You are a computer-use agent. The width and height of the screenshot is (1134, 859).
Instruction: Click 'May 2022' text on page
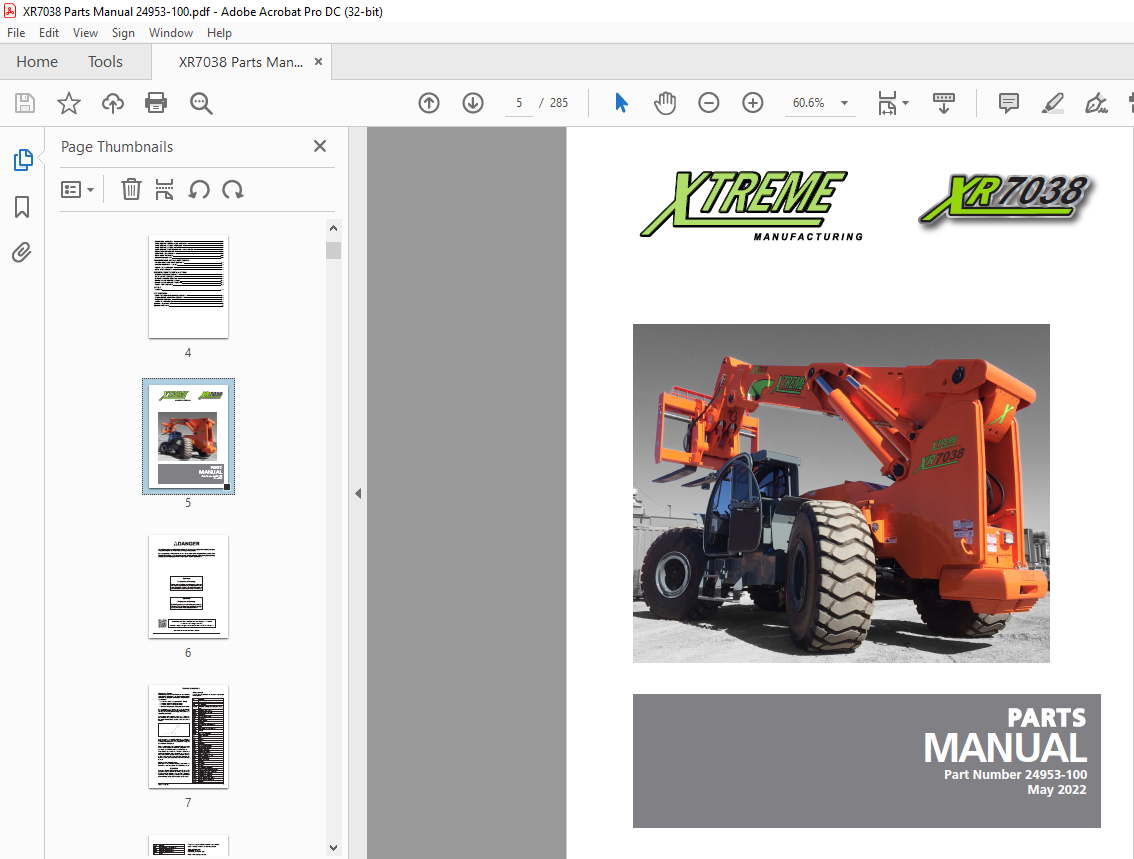[x=1057, y=790]
